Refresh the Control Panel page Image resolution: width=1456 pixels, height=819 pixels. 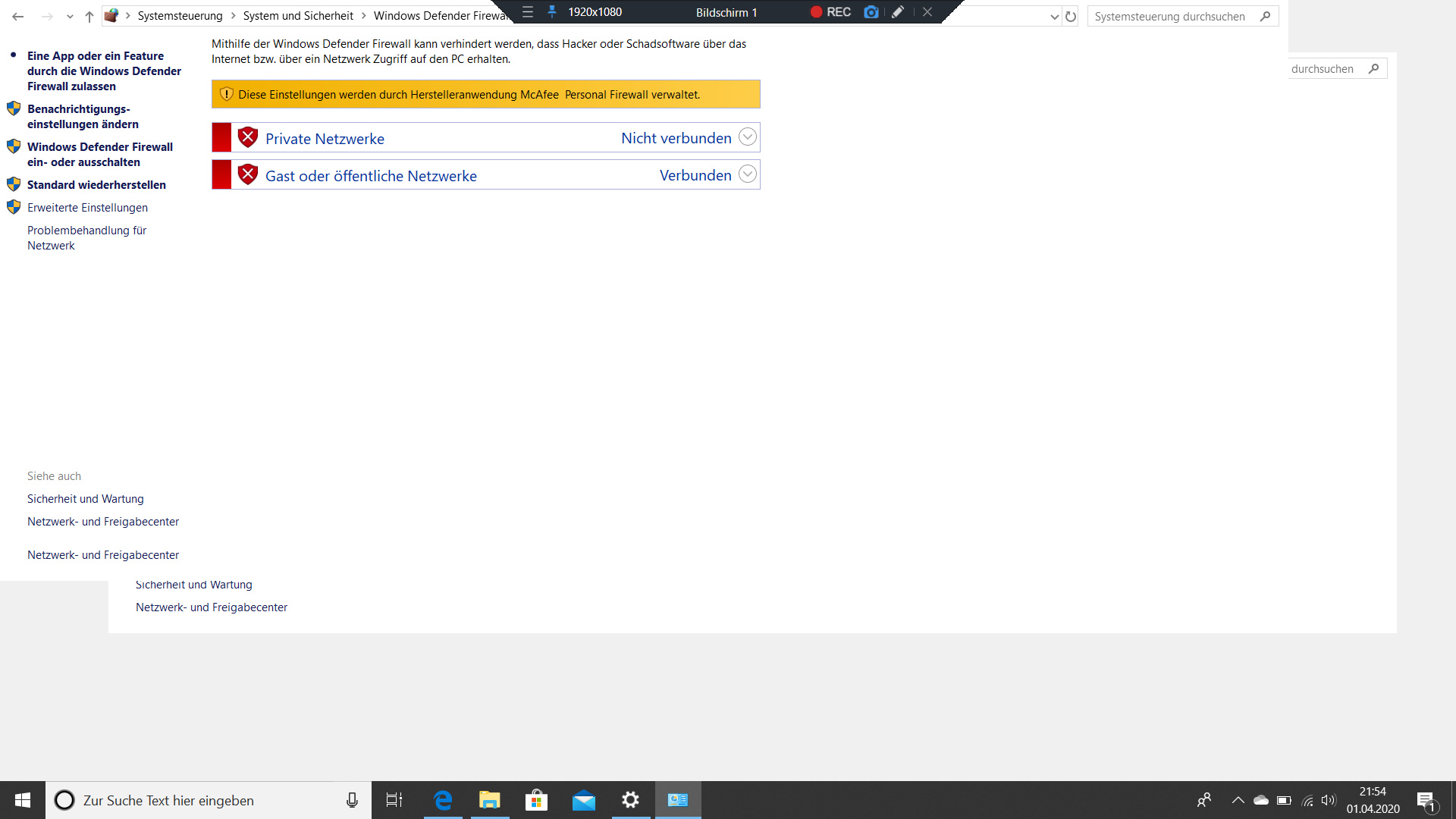(x=1071, y=17)
